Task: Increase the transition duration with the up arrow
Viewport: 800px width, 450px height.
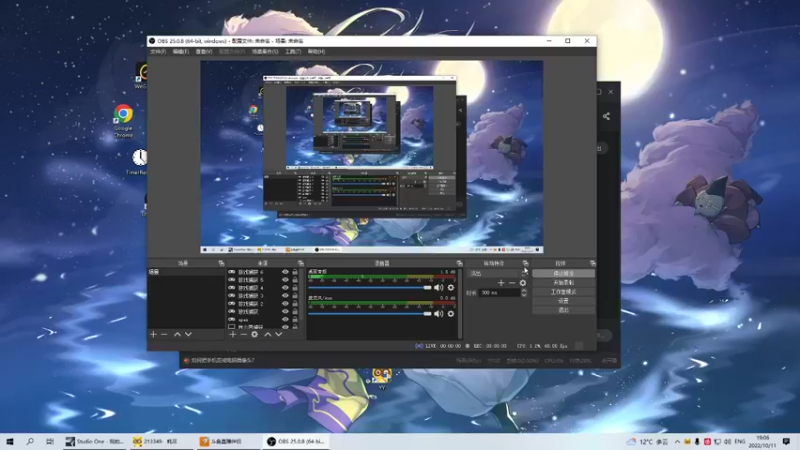Action: [524, 290]
